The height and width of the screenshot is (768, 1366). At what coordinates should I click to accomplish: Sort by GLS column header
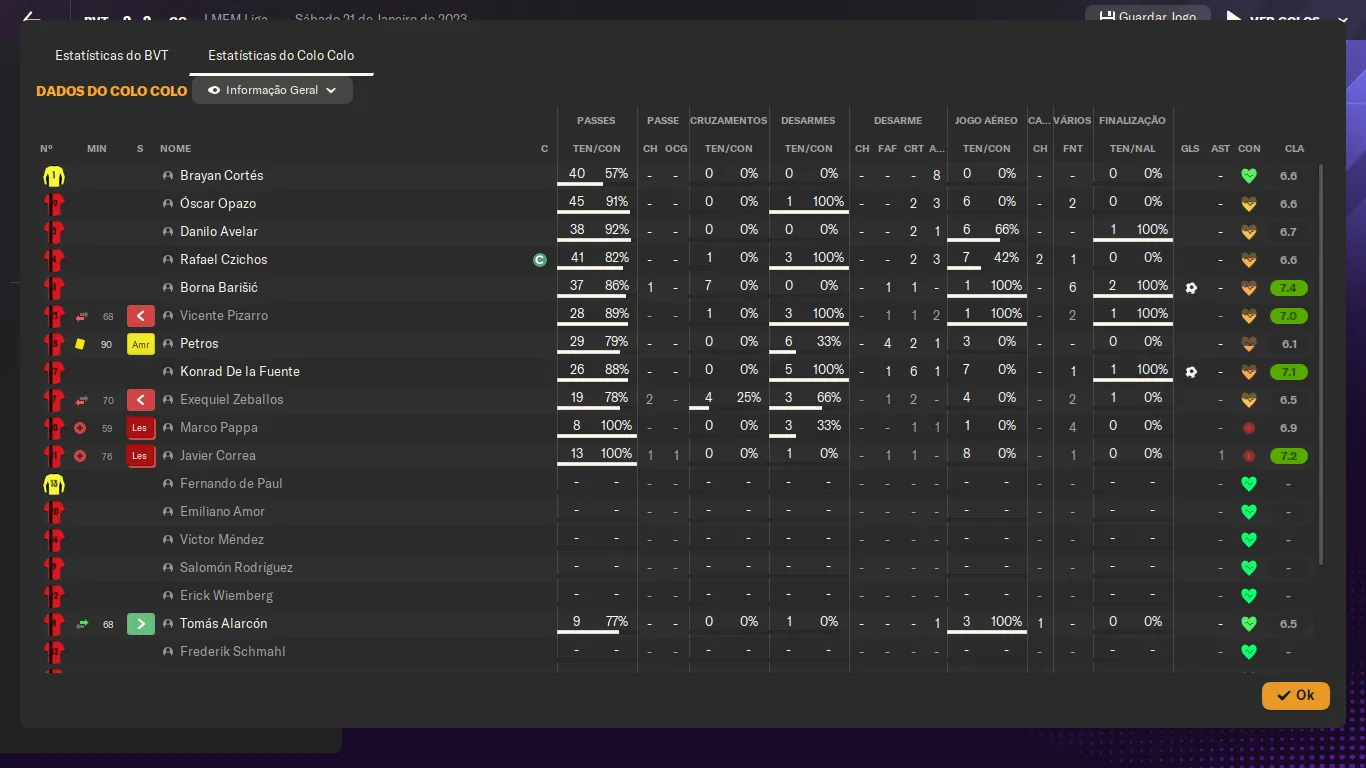coord(1190,149)
